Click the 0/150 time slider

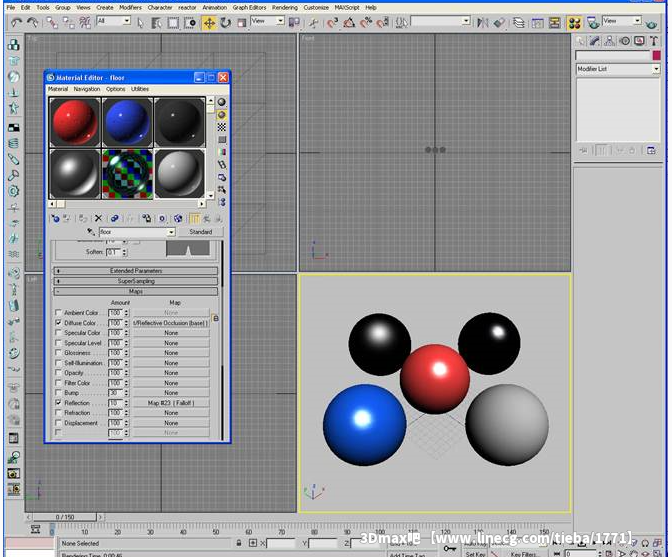(64, 517)
